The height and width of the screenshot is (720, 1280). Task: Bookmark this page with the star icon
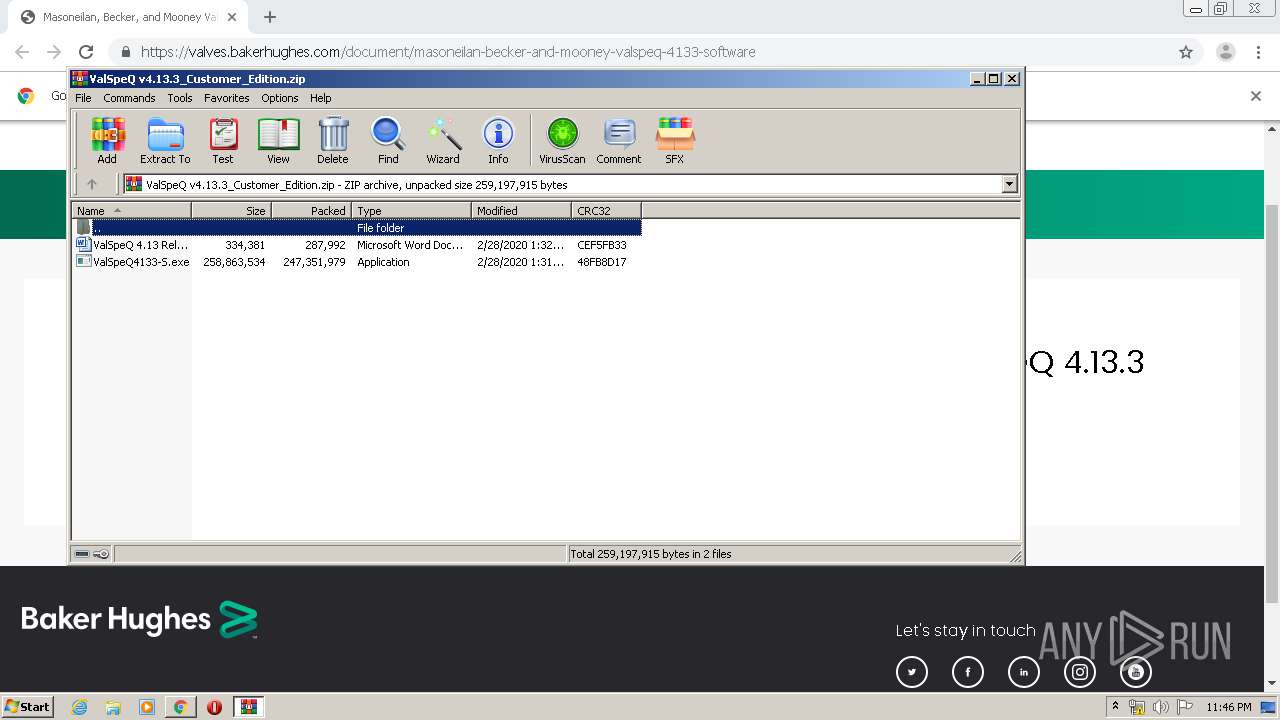[x=1186, y=52]
